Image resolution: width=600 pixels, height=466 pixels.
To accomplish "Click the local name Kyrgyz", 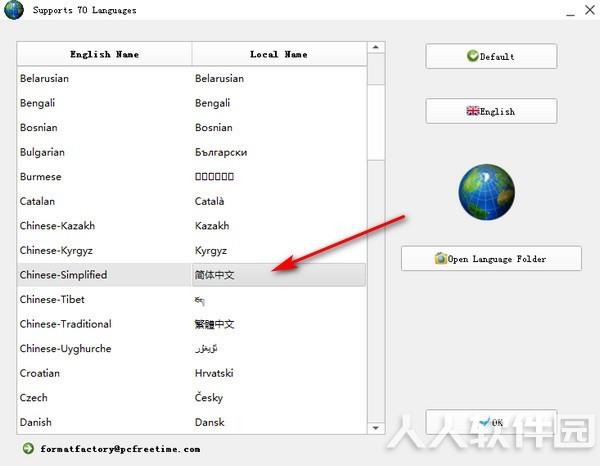I will pos(211,251).
